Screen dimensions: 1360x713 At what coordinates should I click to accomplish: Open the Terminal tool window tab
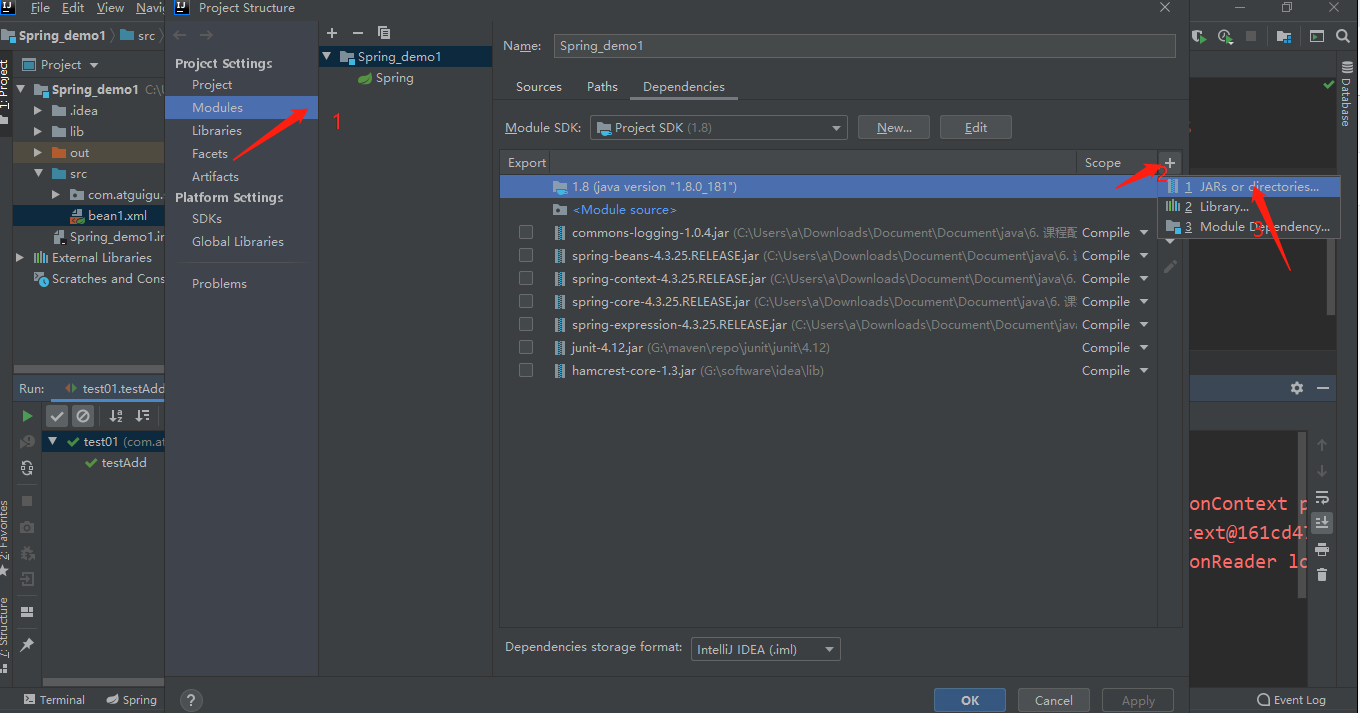pos(54,700)
